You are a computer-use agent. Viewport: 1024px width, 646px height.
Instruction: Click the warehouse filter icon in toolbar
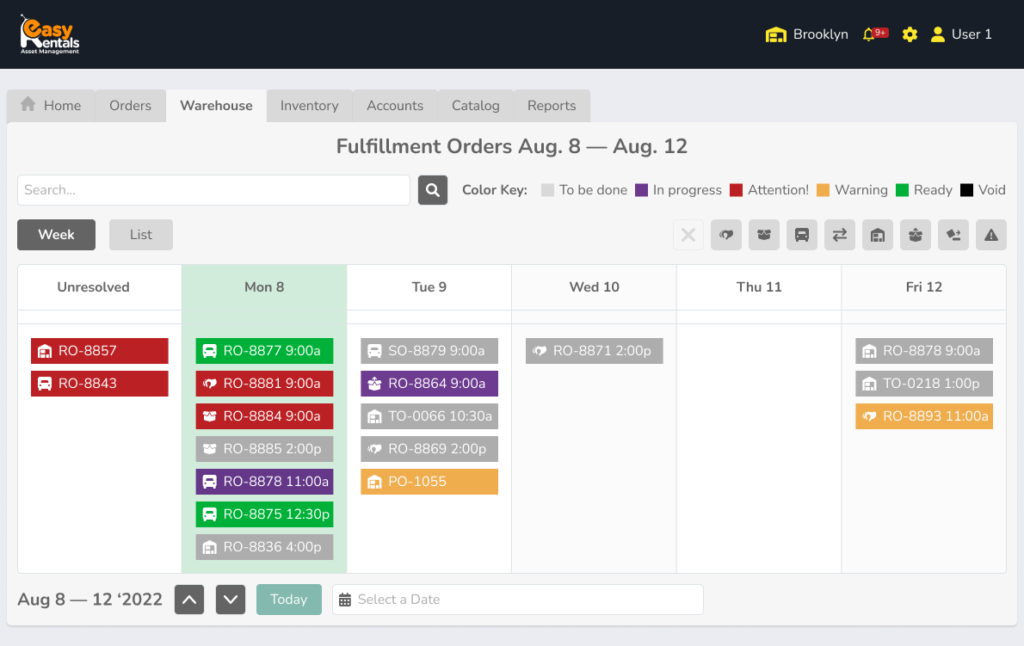(877, 235)
